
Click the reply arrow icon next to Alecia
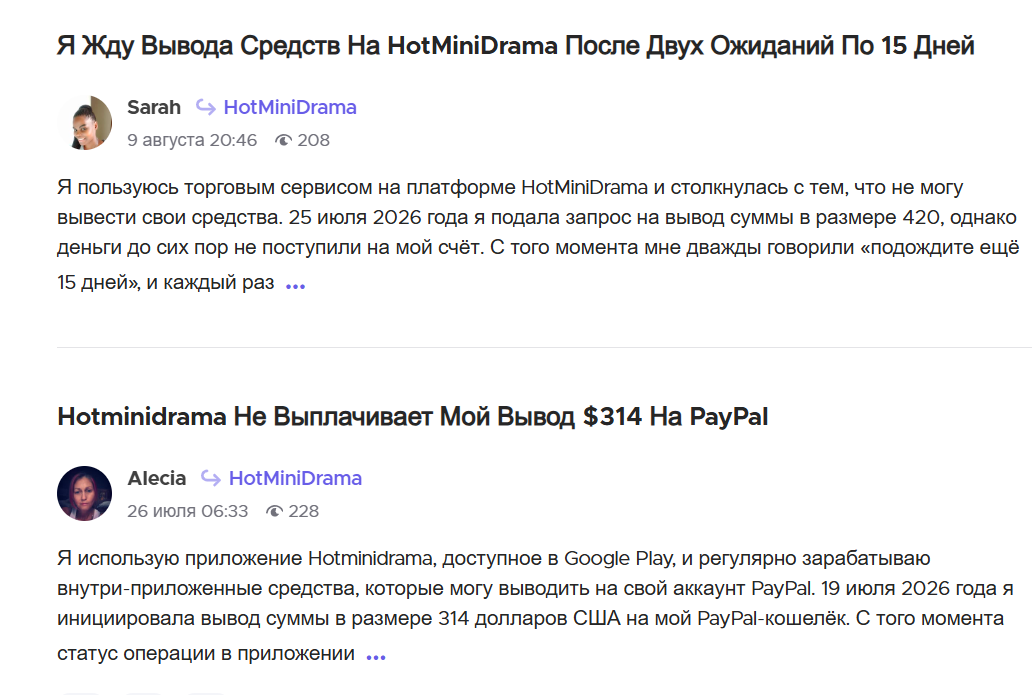[x=210, y=478]
